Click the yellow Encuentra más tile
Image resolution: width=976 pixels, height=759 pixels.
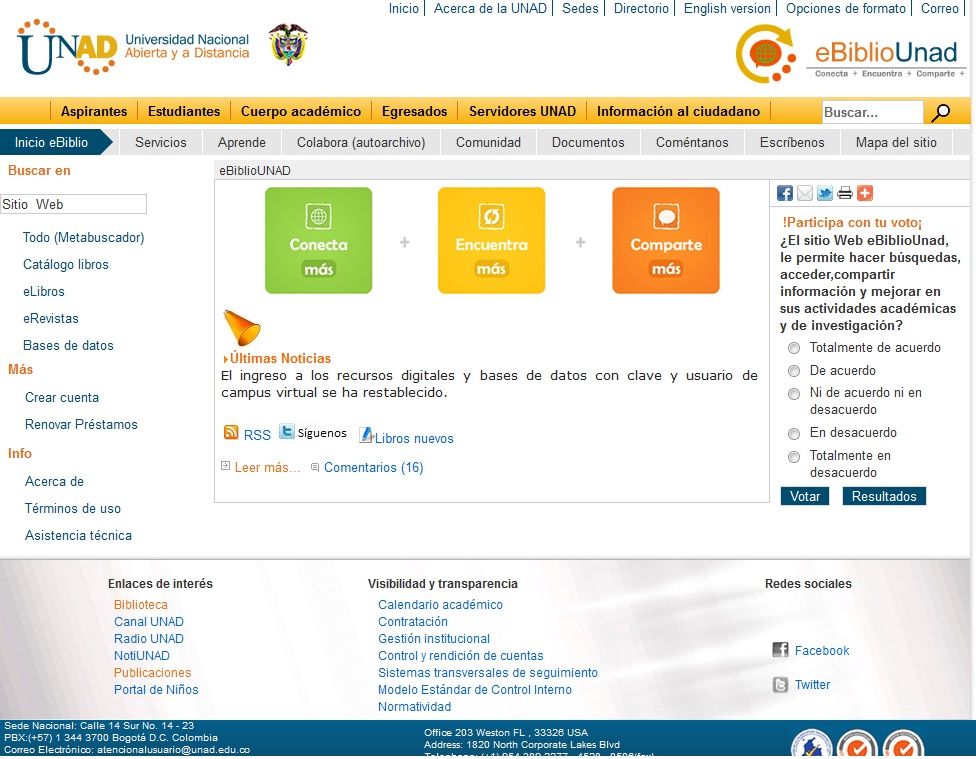pyautogui.click(x=491, y=240)
